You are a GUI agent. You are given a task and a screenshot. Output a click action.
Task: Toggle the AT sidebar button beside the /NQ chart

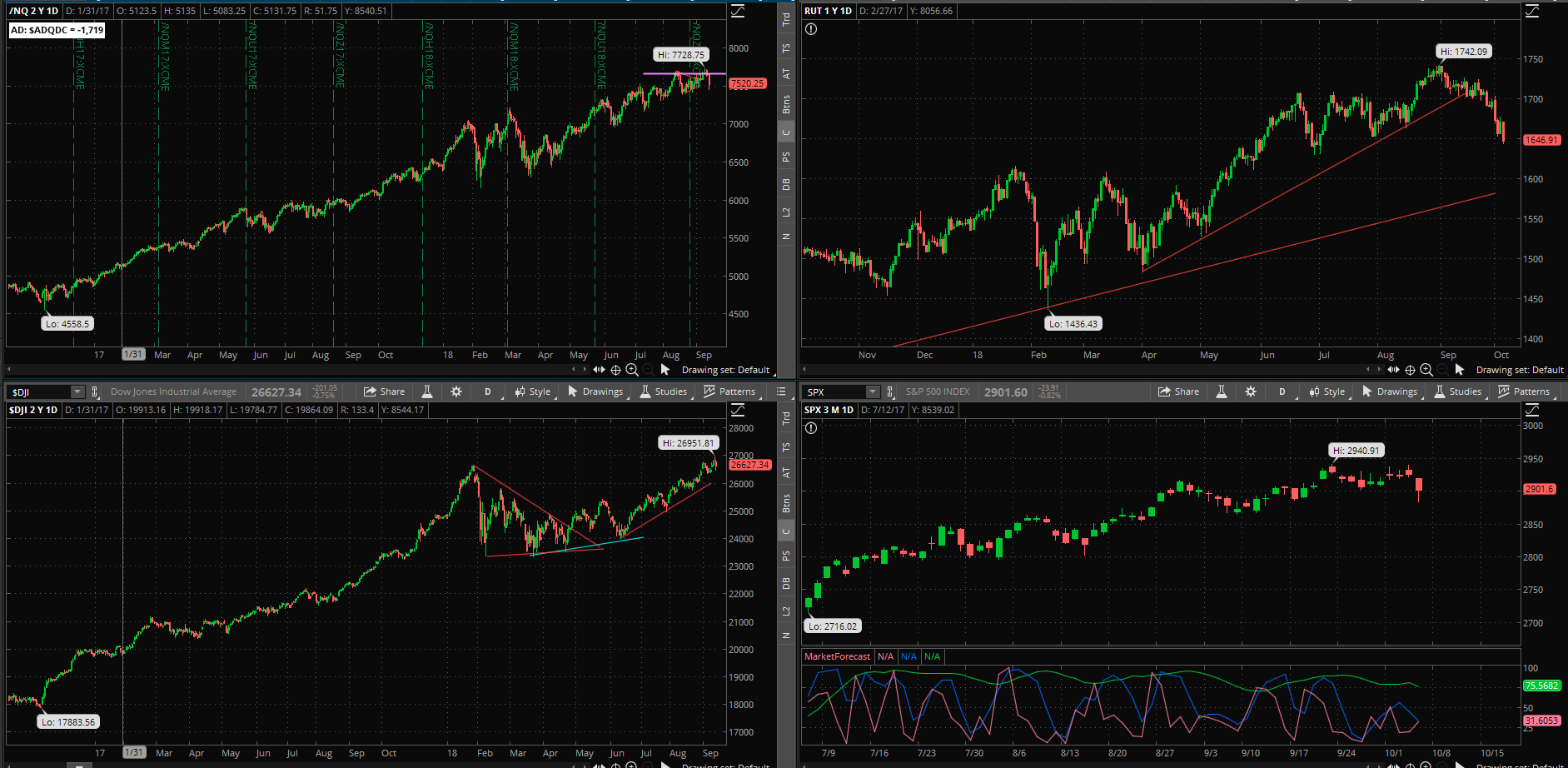786,74
